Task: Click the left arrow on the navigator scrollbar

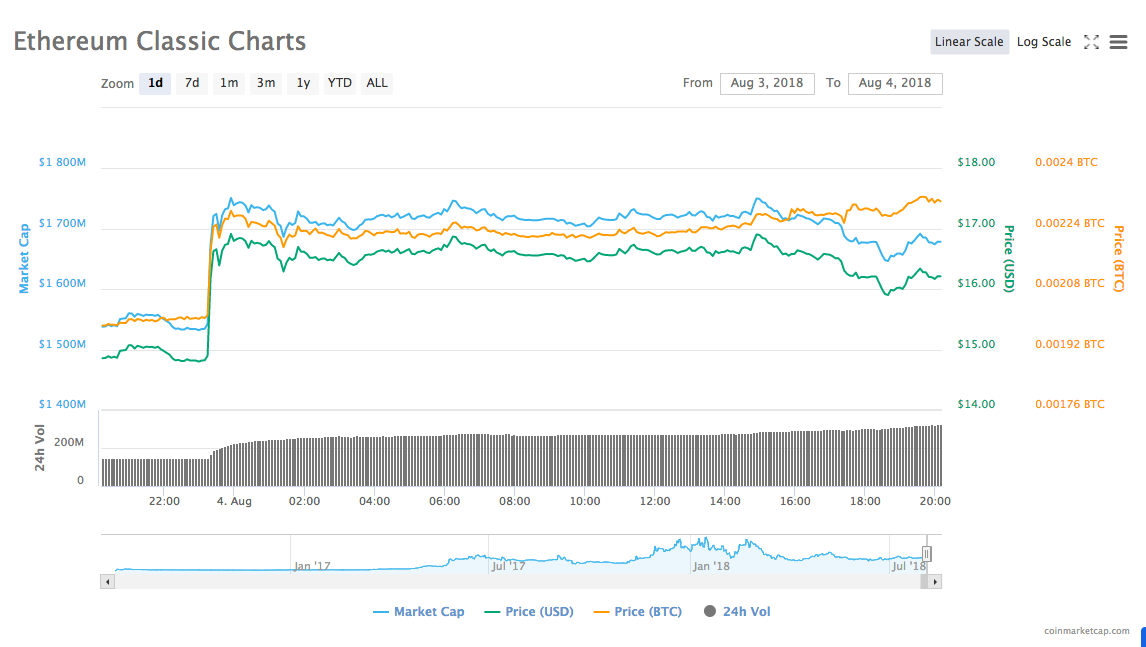Action: tap(107, 580)
